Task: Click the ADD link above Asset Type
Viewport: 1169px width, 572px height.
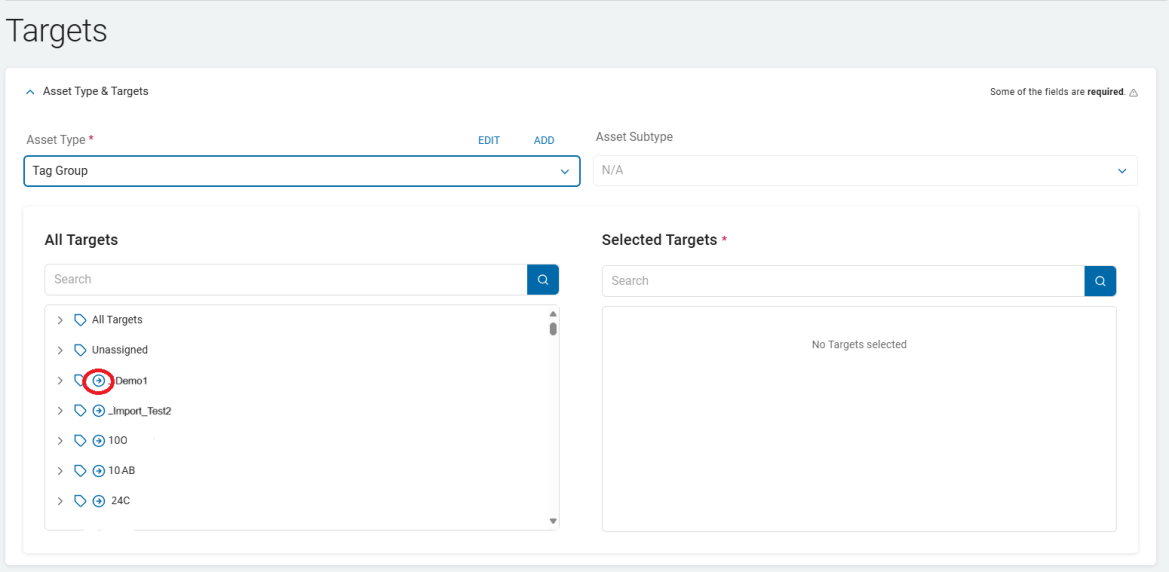Action: tap(544, 141)
